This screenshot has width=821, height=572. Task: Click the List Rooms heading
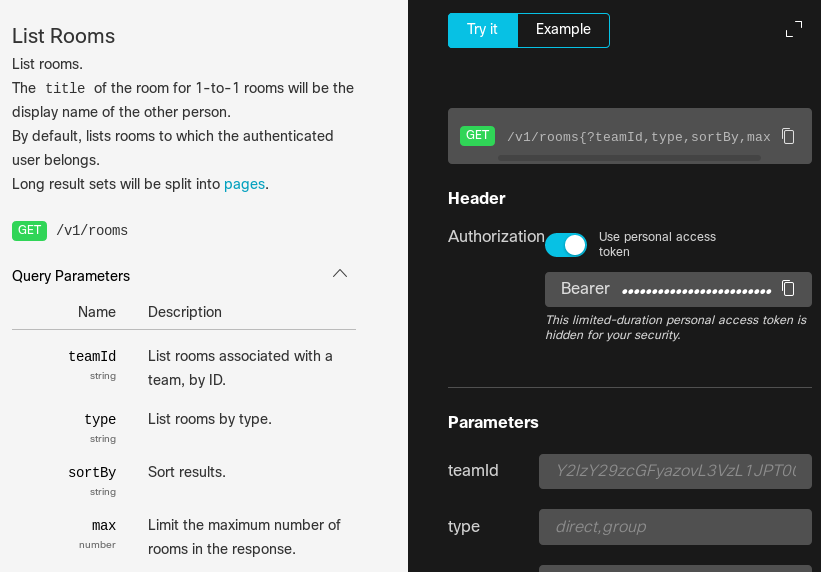tap(64, 36)
